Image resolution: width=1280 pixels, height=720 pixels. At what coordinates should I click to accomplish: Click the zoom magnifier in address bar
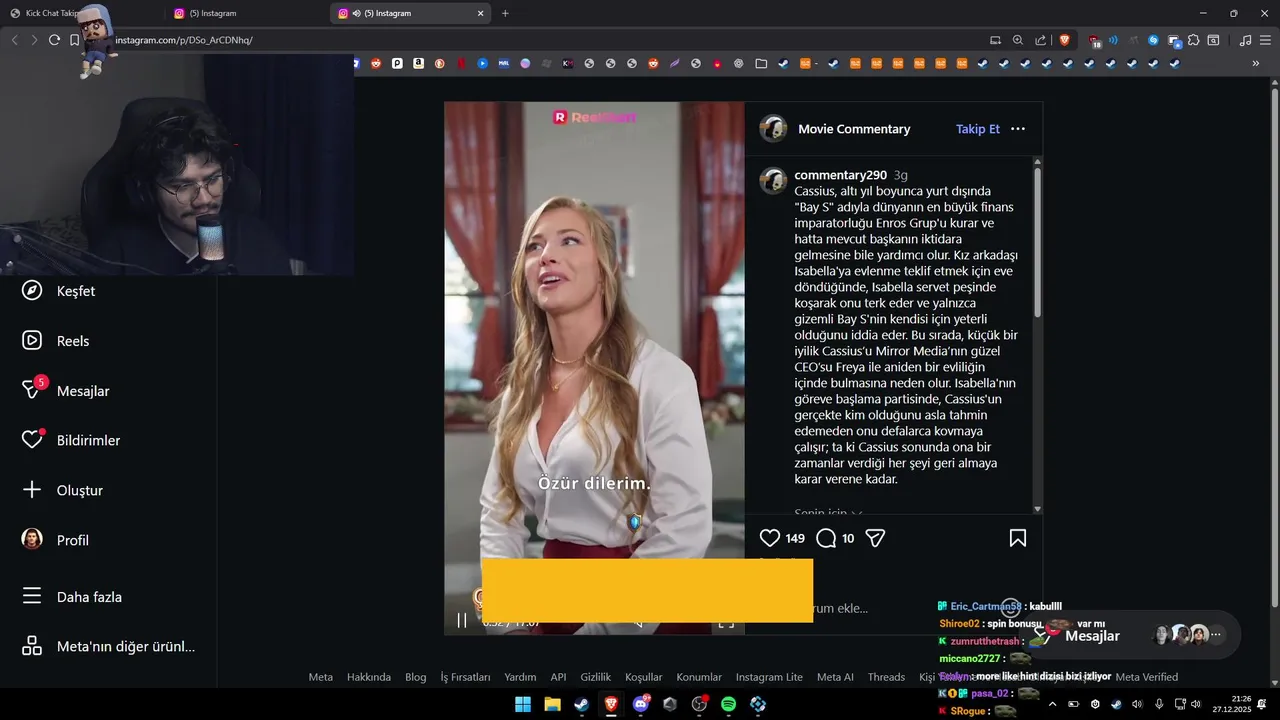(x=1018, y=40)
